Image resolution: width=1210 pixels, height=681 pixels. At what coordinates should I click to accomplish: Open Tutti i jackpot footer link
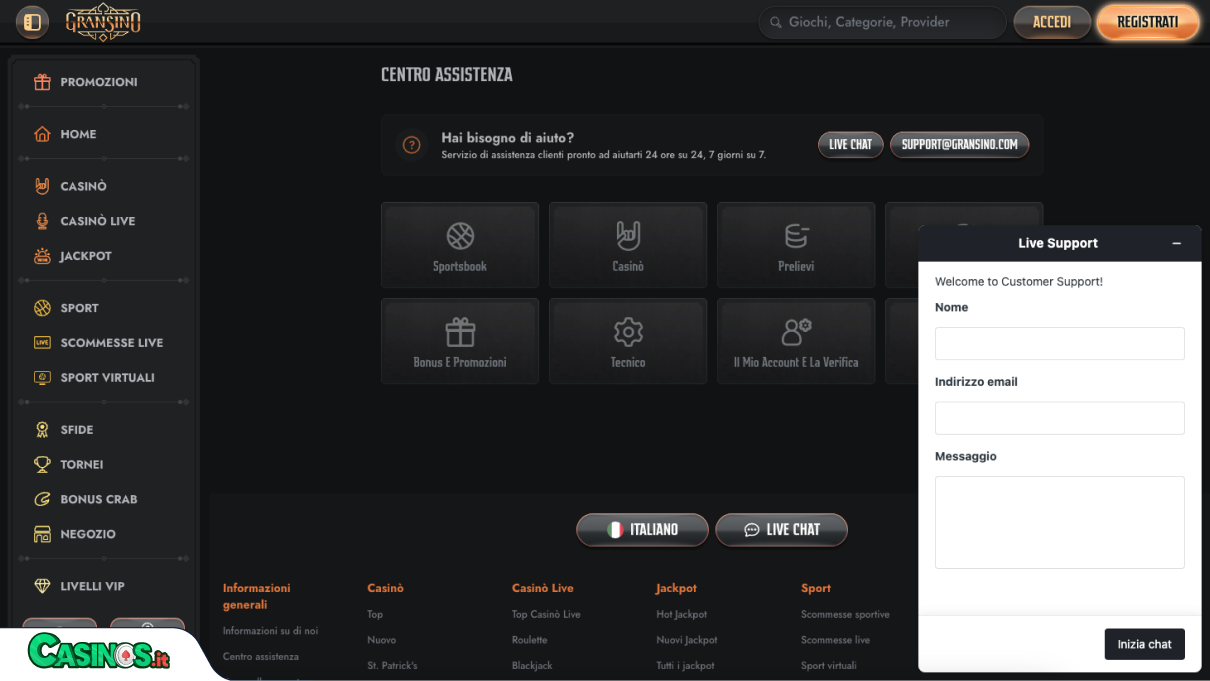click(x=685, y=665)
